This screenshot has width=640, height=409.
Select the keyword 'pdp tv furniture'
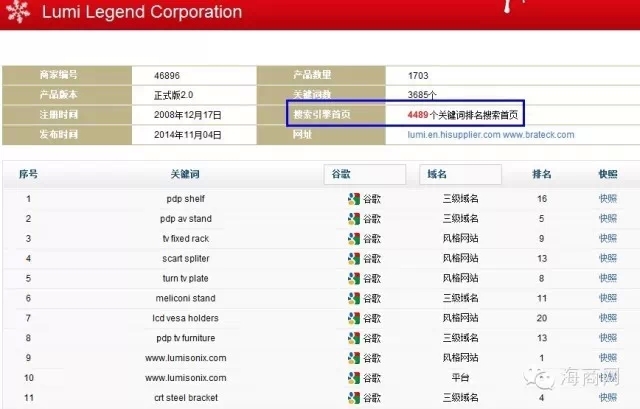point(186,338)
